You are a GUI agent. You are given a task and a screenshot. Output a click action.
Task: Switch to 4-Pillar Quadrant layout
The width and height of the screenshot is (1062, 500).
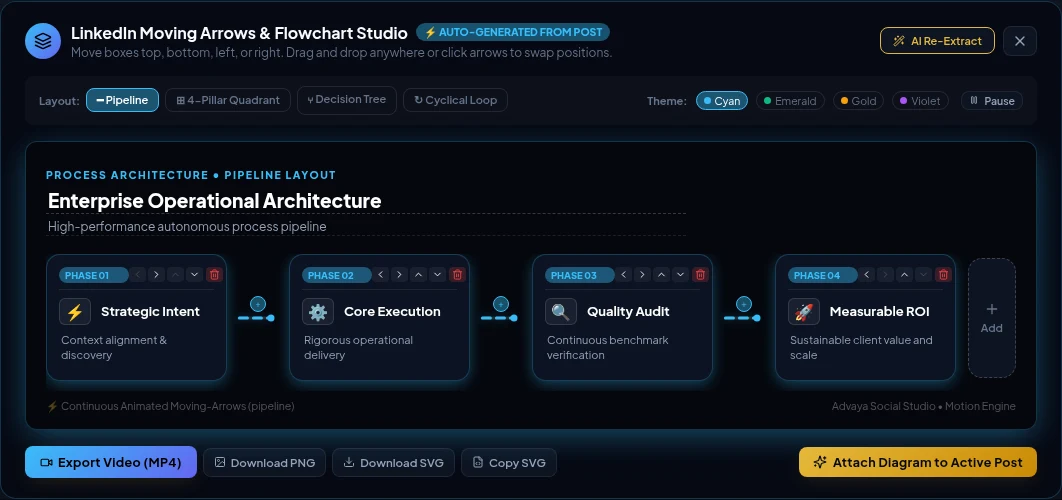click(x=228, y=100)
